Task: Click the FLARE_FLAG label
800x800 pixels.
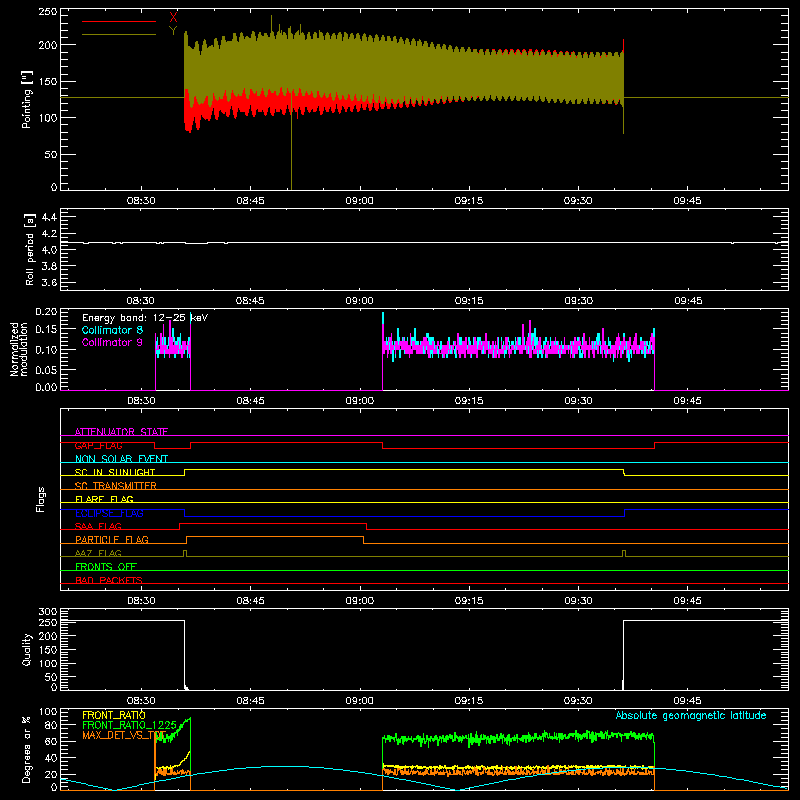Action: click(x=104, y=499)
